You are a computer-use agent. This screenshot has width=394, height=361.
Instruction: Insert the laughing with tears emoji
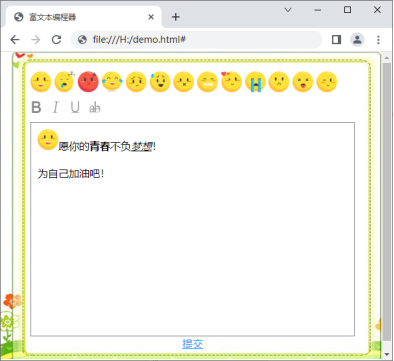112,82
